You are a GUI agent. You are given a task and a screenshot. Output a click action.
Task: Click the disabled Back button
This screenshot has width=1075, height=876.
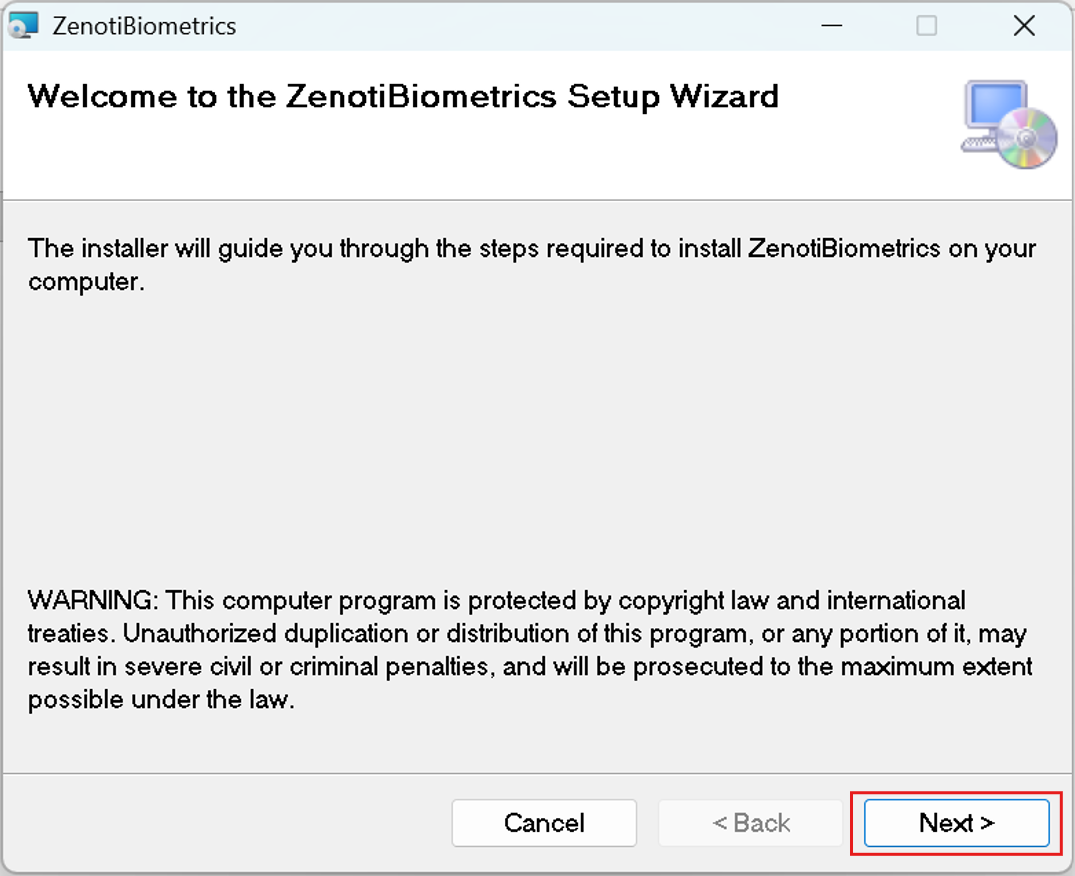(750, 823)
